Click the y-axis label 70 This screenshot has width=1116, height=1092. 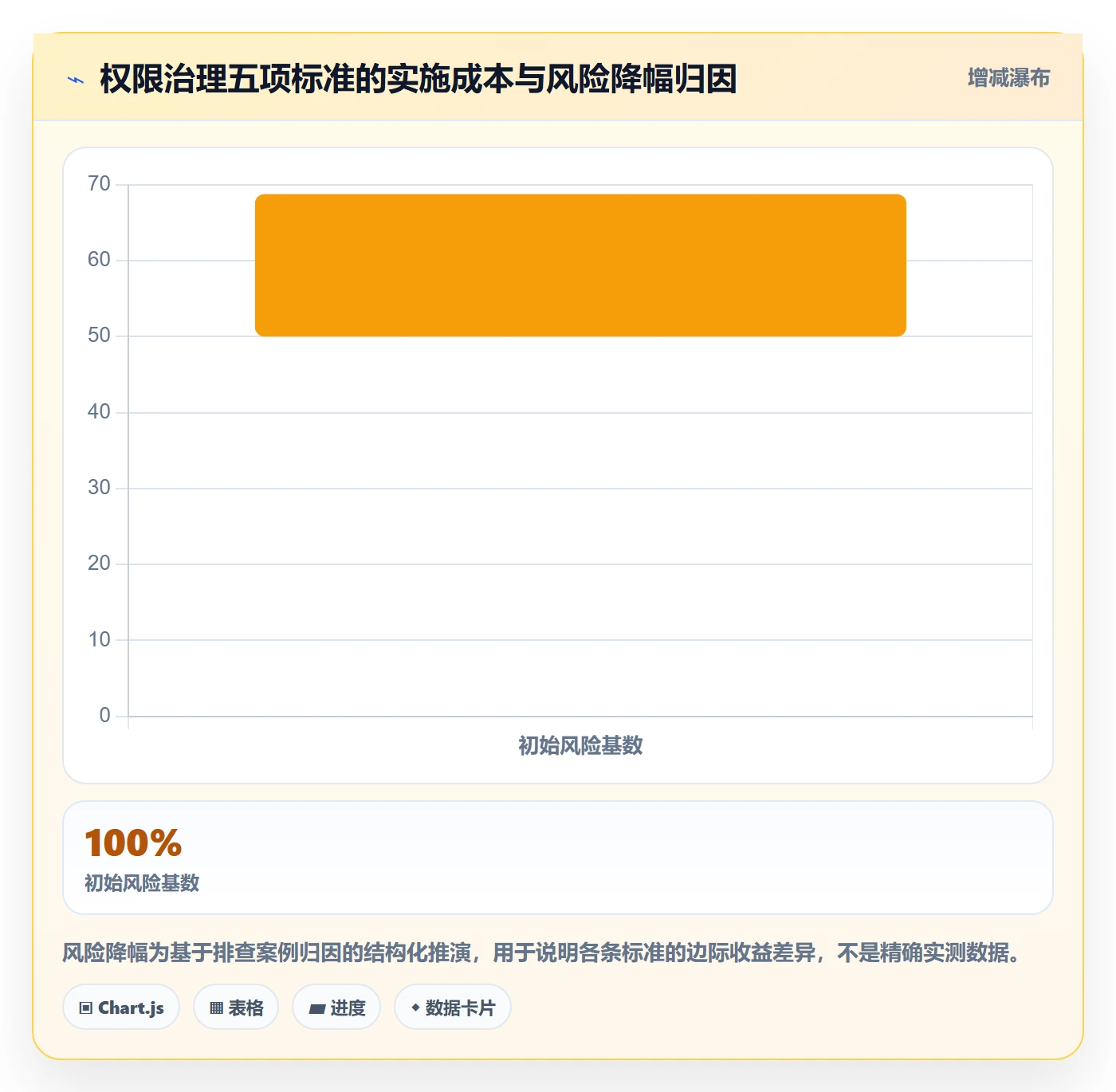[99, 184]
